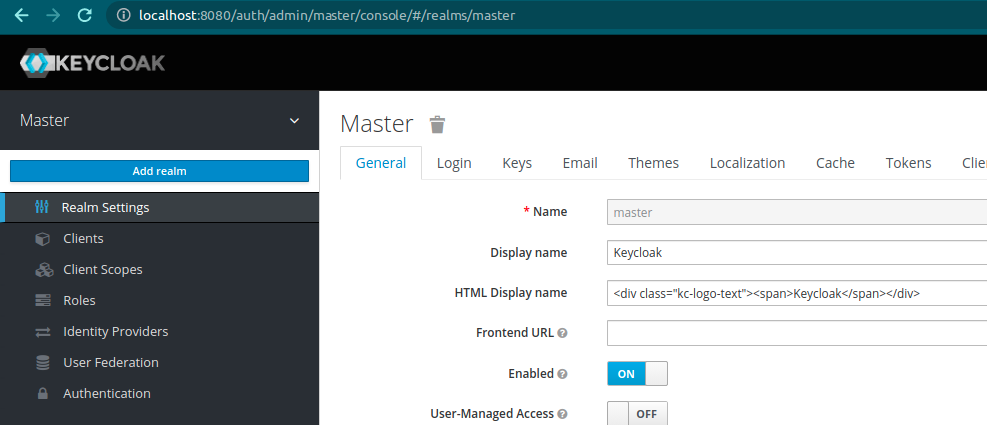Click the Roles list icon
This screenshot has height=425, width=987.
tap(42, 300)
